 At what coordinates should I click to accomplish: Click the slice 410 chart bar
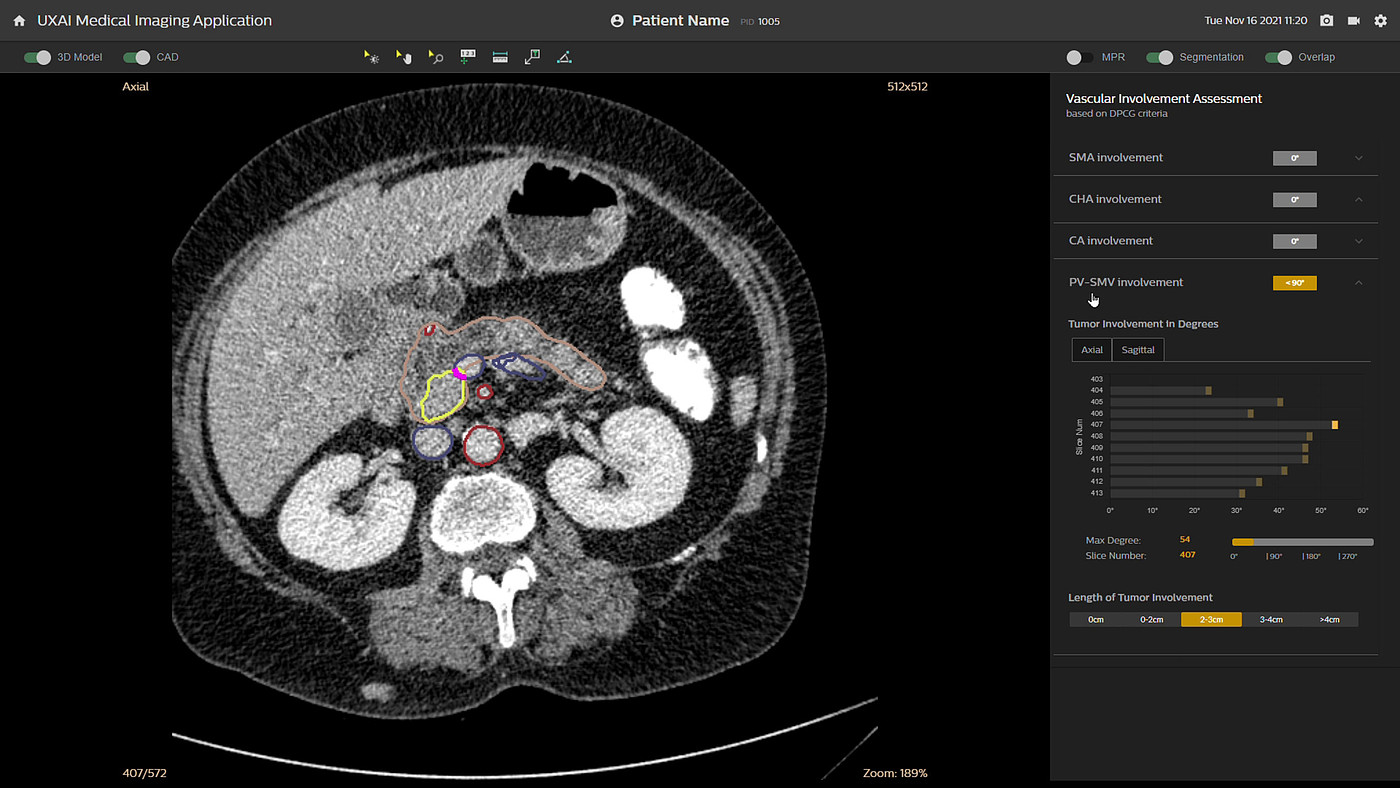[1209, 459]
